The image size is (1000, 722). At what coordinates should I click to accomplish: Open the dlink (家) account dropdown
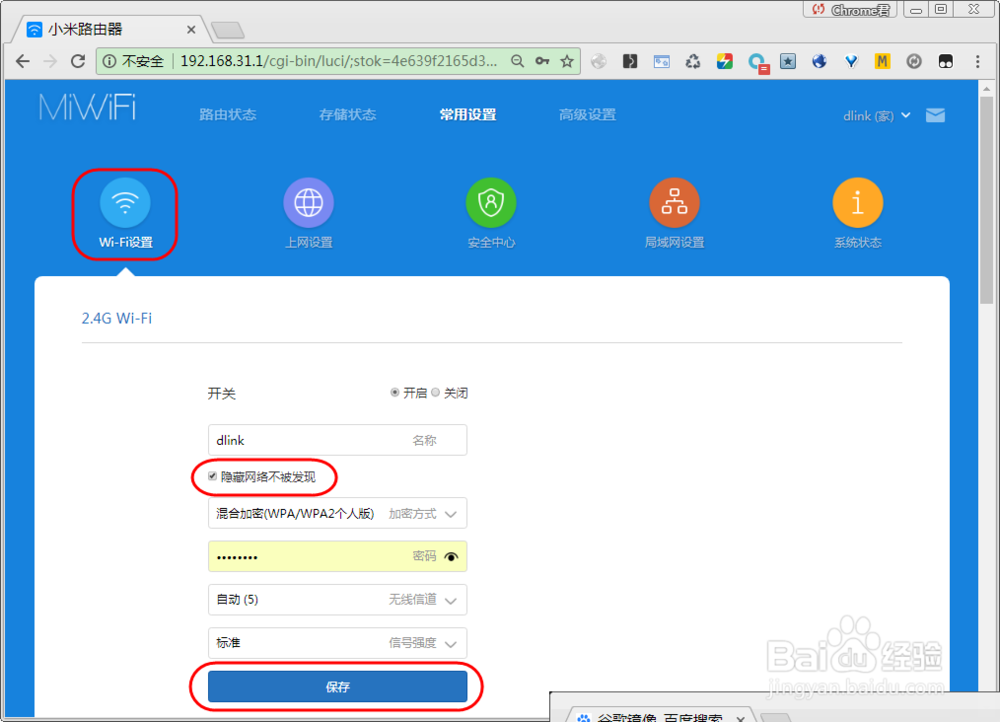pos(876,115)
